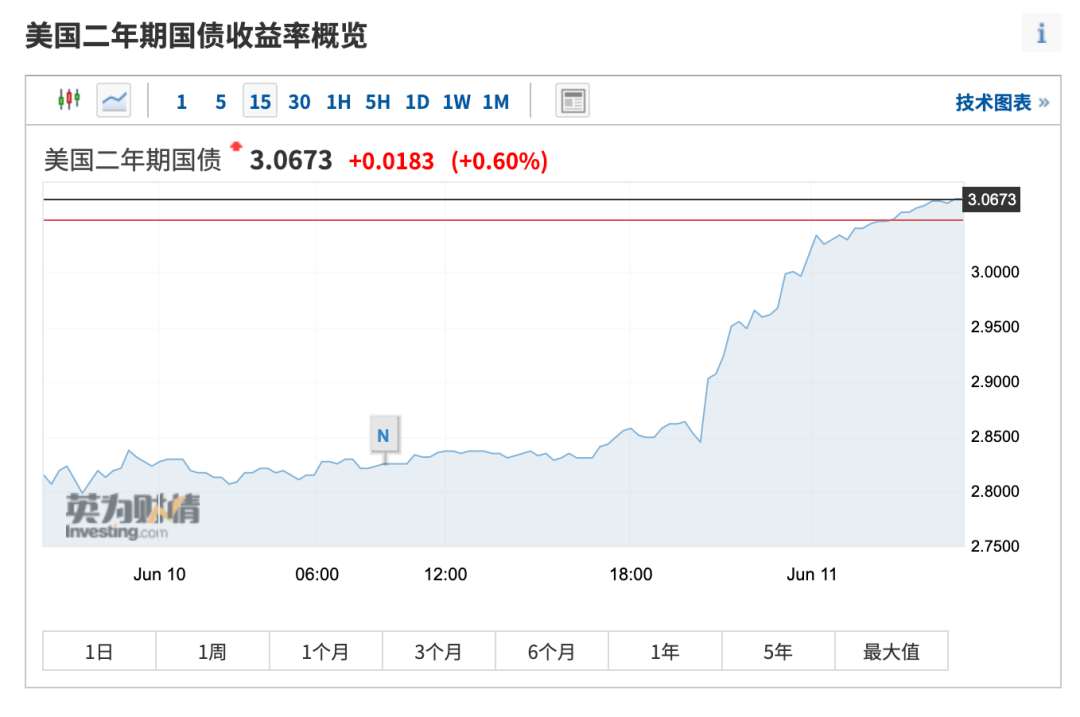This screenshot has height=717, width=1080.
Task: Click the info icon at top right
Action: pos(1041,33)
